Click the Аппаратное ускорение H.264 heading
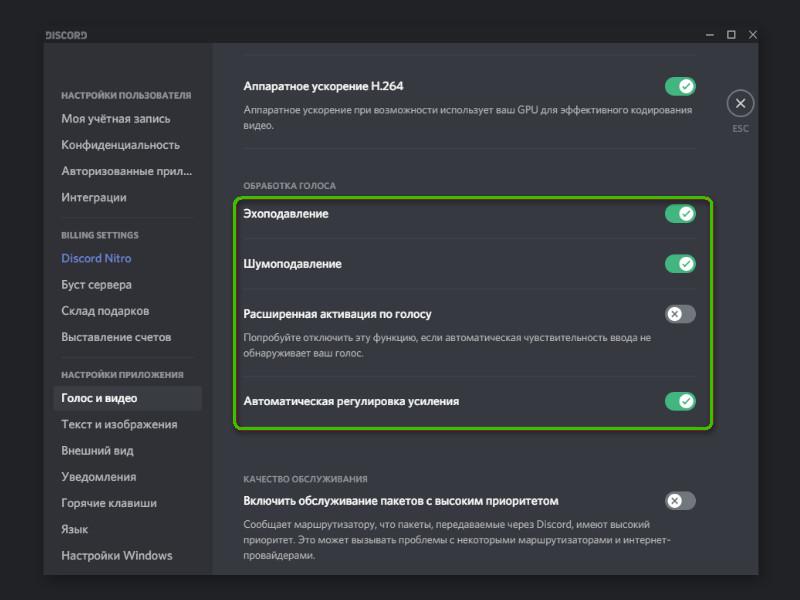800x600 pixels. (323, 86)
